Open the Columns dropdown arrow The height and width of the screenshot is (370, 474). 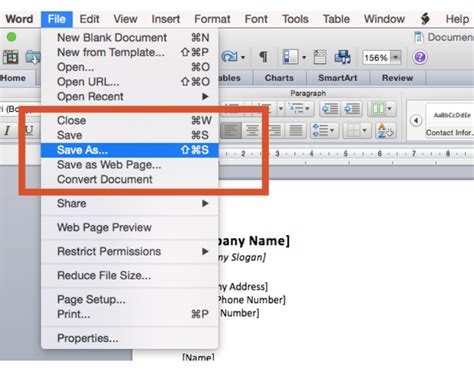click(390, 109)
